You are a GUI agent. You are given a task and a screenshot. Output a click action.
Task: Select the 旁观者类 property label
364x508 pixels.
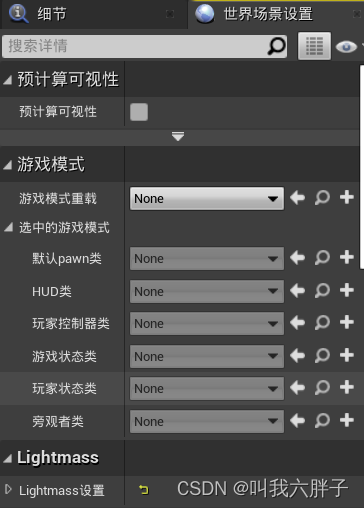(x=58, y=422)
